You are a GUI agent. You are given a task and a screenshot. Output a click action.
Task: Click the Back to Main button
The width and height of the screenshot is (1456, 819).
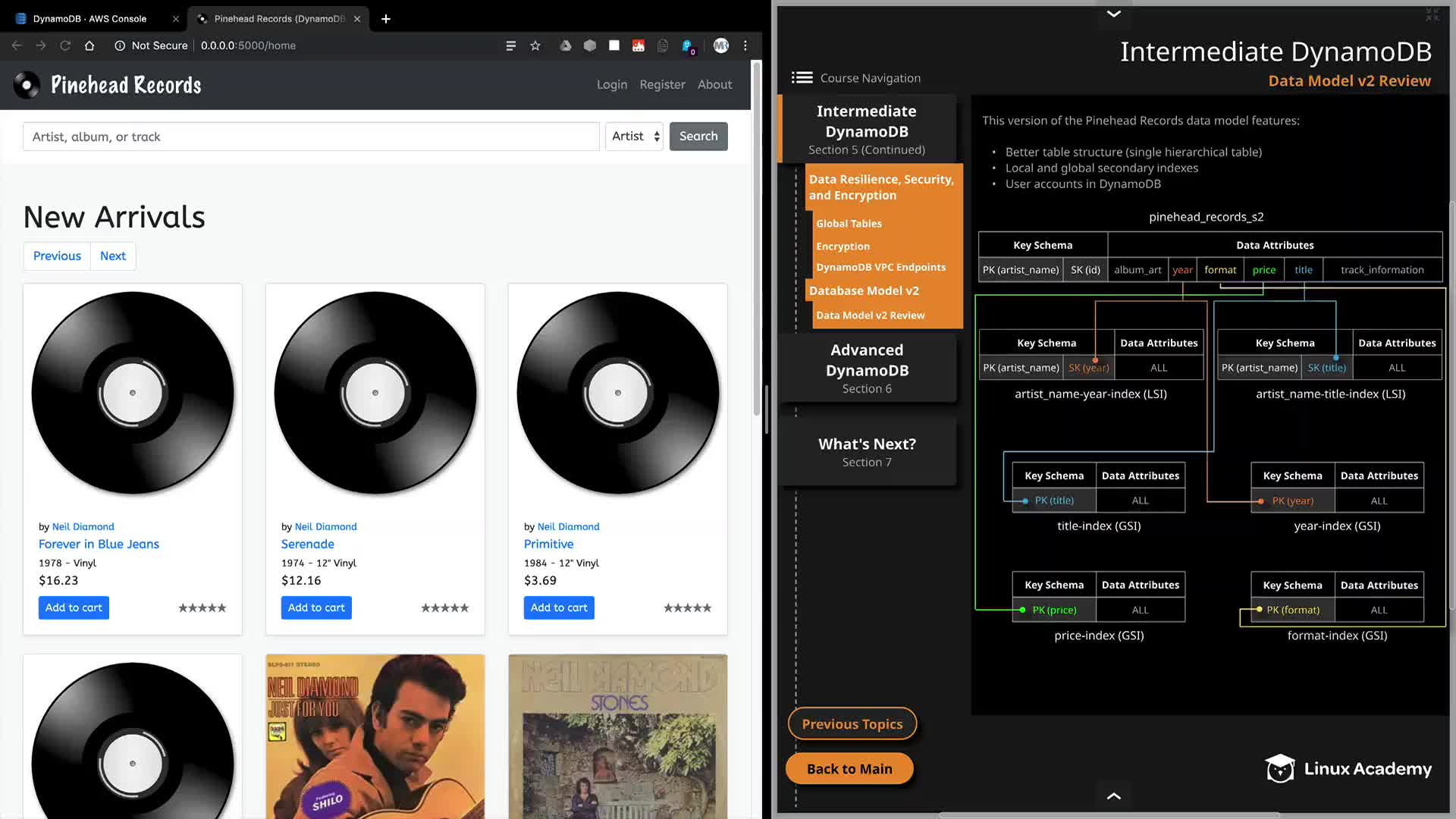coord(849,769)
